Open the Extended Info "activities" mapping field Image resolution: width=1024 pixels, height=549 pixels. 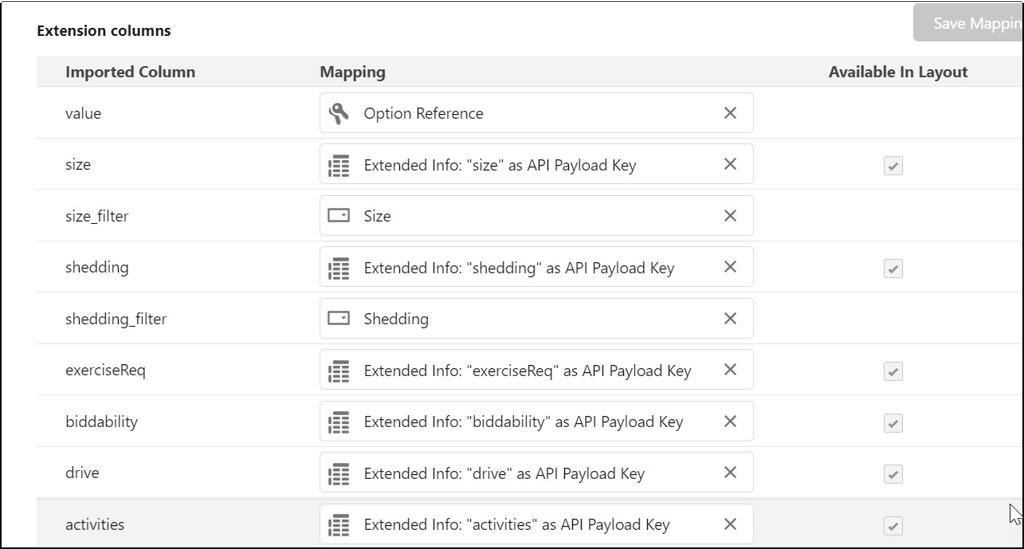coord(536,524)
